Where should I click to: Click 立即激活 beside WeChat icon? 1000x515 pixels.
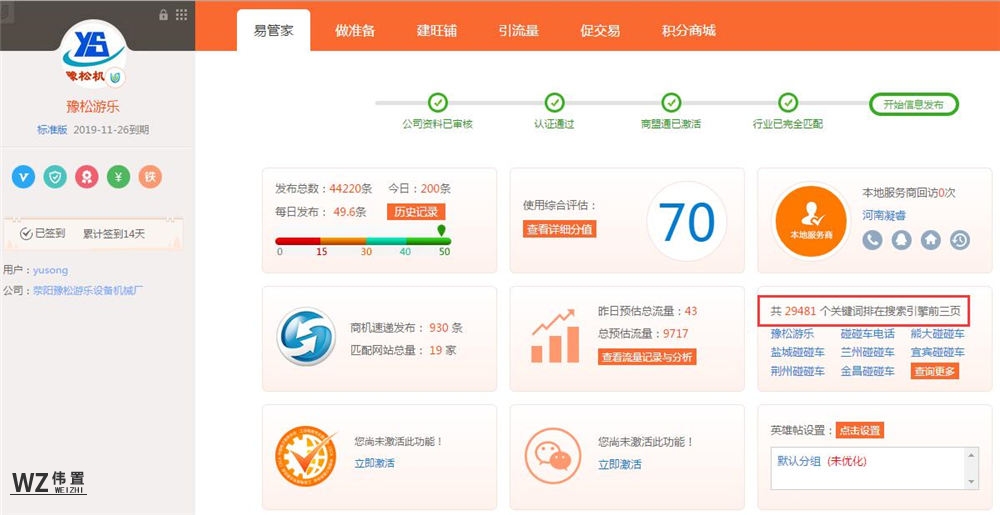(x=620, y=464)
